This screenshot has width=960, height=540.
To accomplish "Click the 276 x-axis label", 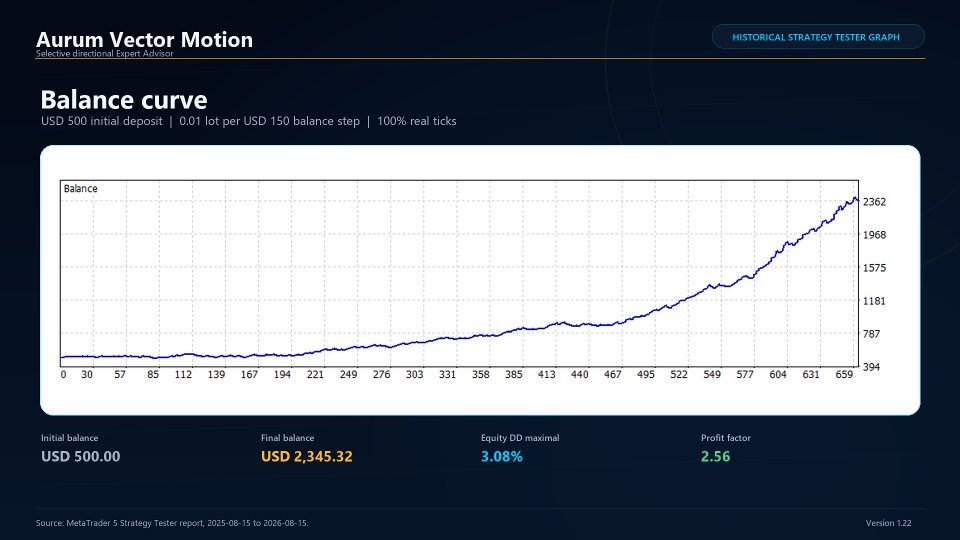I will click(x=381, y=375).
